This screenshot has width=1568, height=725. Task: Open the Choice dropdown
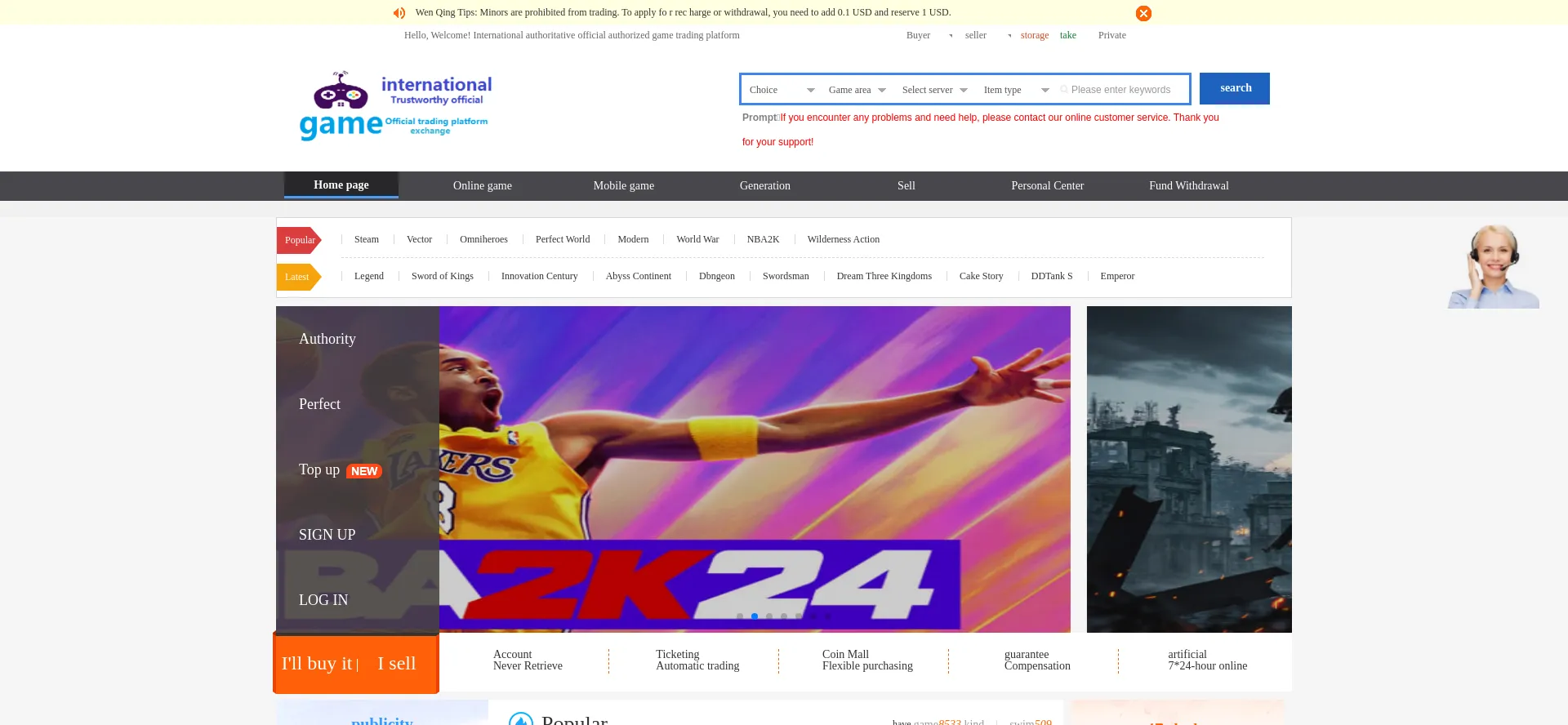click(x=782, y=90)
